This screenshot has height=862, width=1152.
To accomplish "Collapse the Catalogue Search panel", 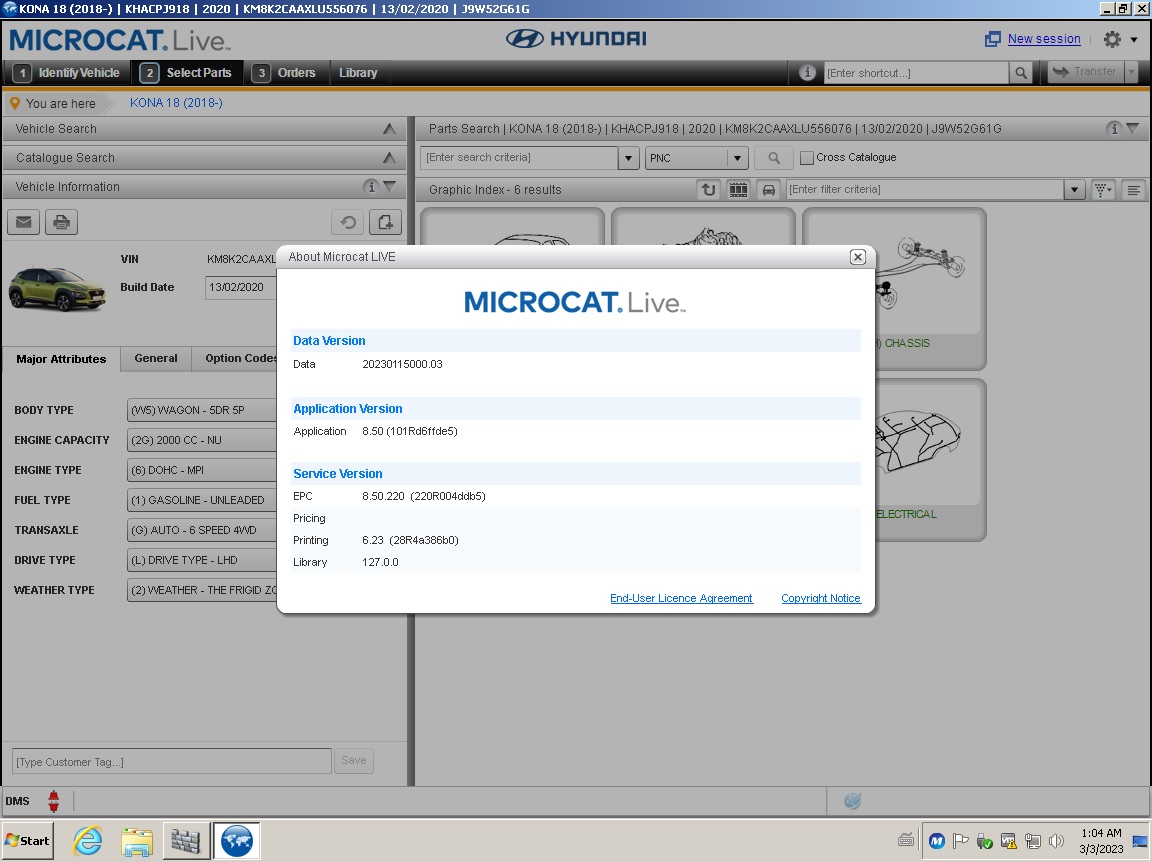I will (x=389, y=157).
